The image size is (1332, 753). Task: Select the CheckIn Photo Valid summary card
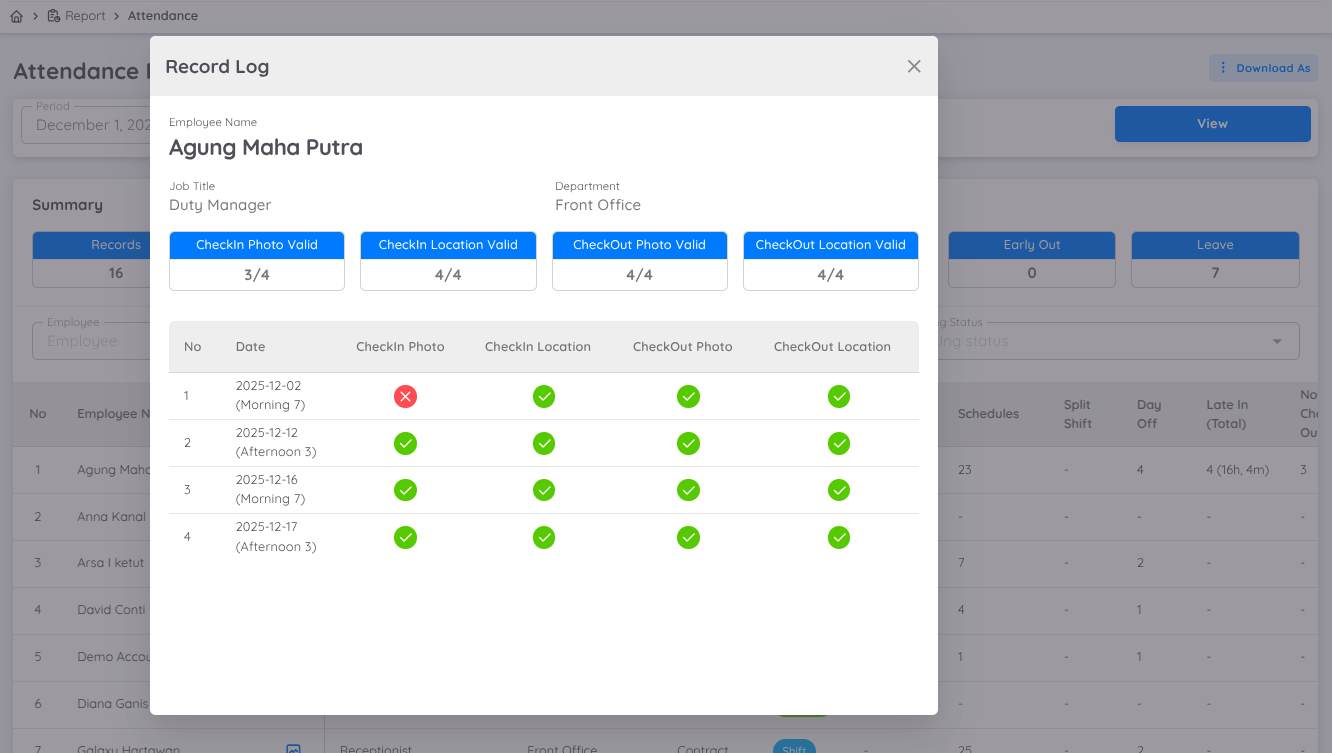pyautogui.click(x=257, y=261)
